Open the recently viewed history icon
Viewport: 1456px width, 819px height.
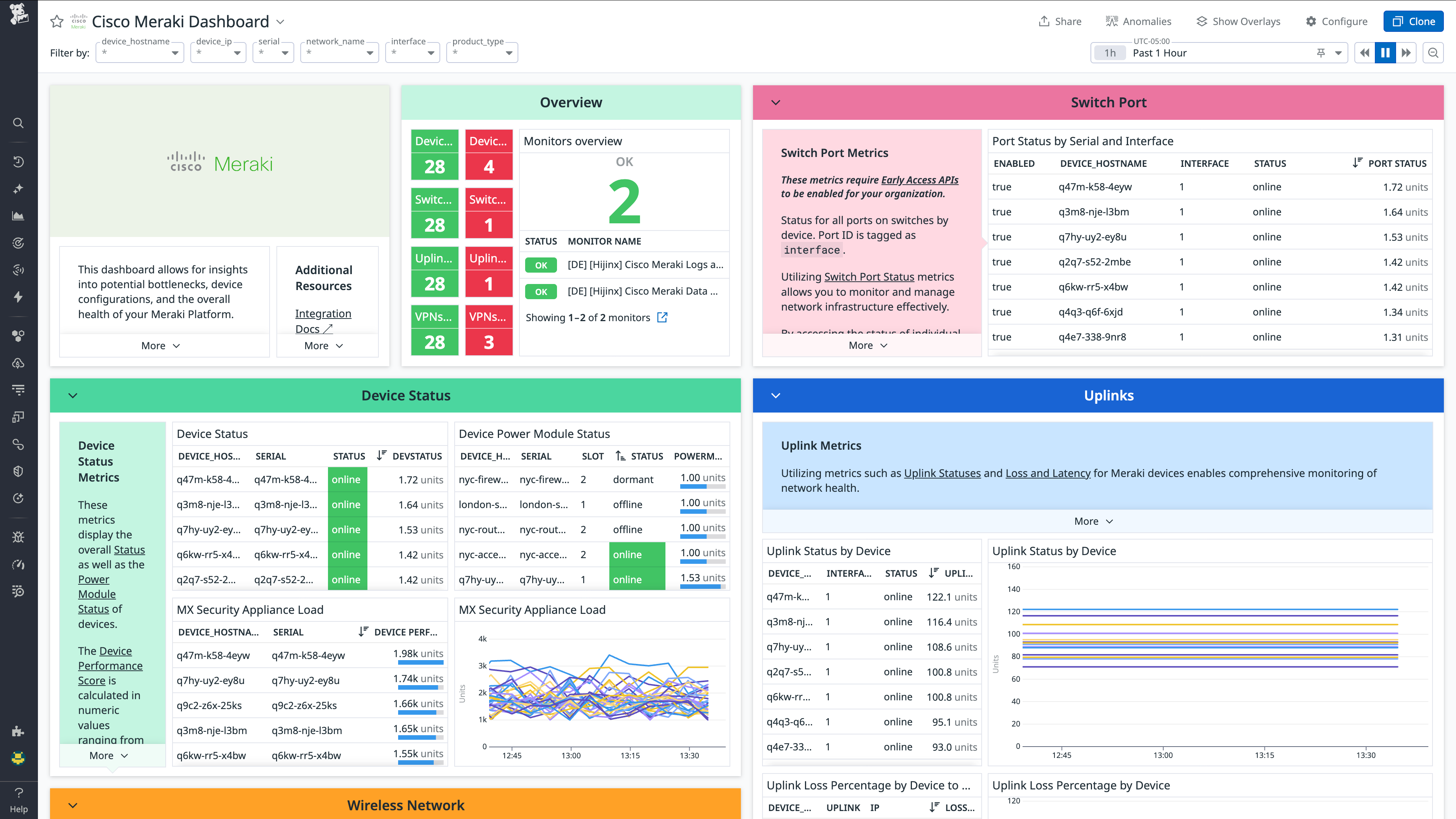point(18,162)
